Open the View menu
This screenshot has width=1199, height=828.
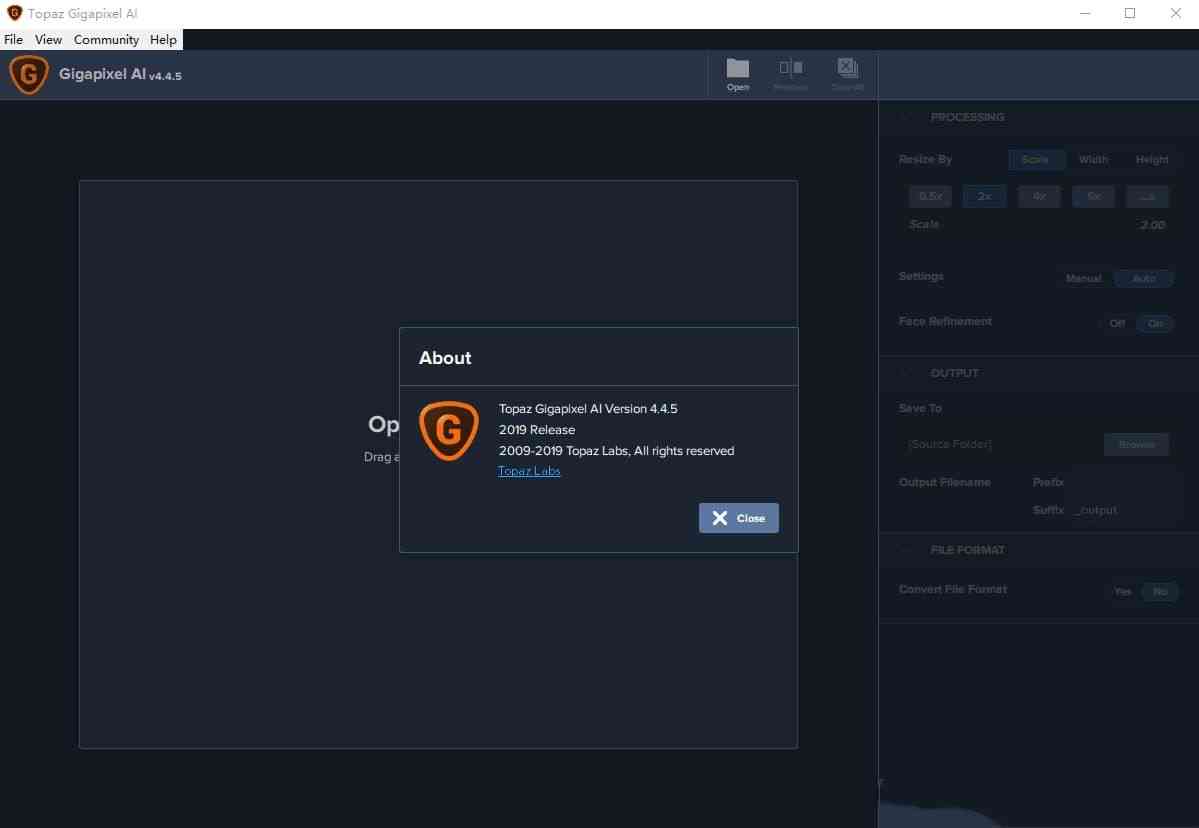(x=48, y=40)
